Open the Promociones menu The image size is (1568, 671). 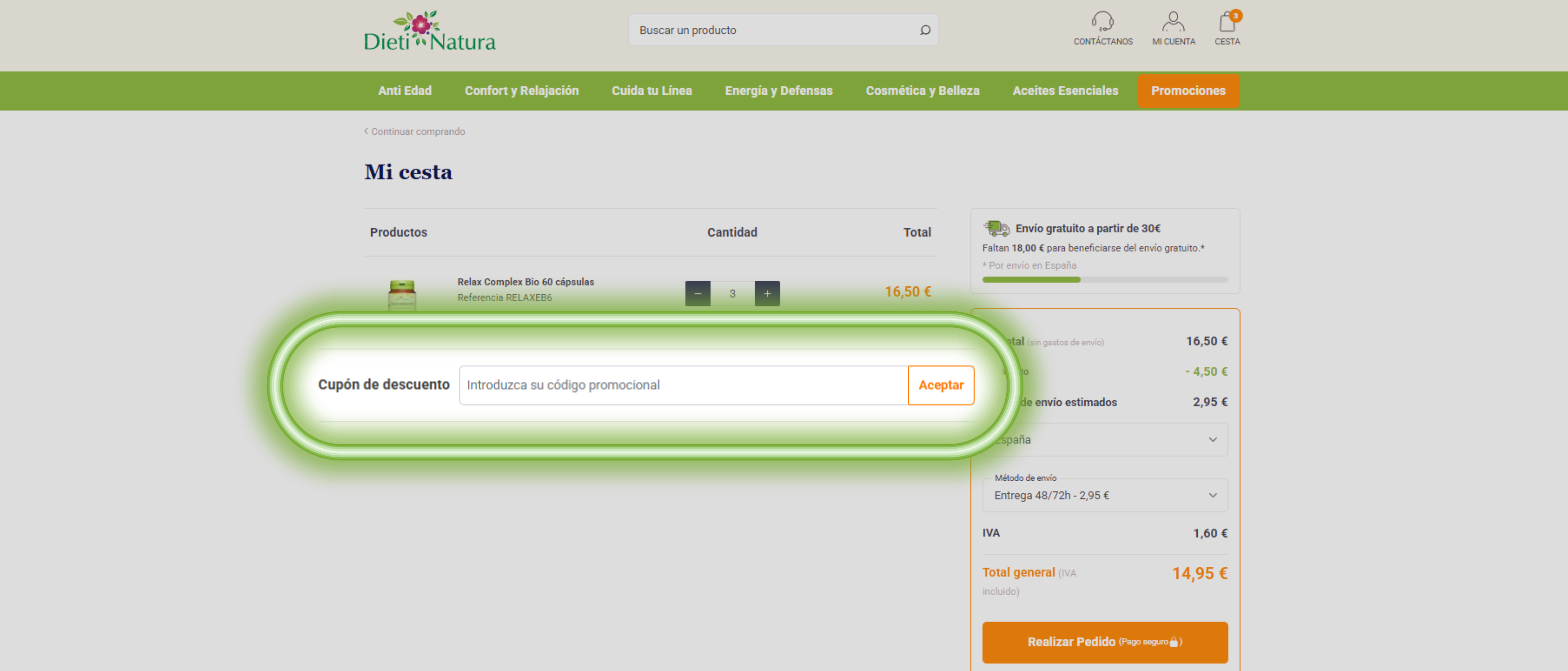[x=1188, y=91]
